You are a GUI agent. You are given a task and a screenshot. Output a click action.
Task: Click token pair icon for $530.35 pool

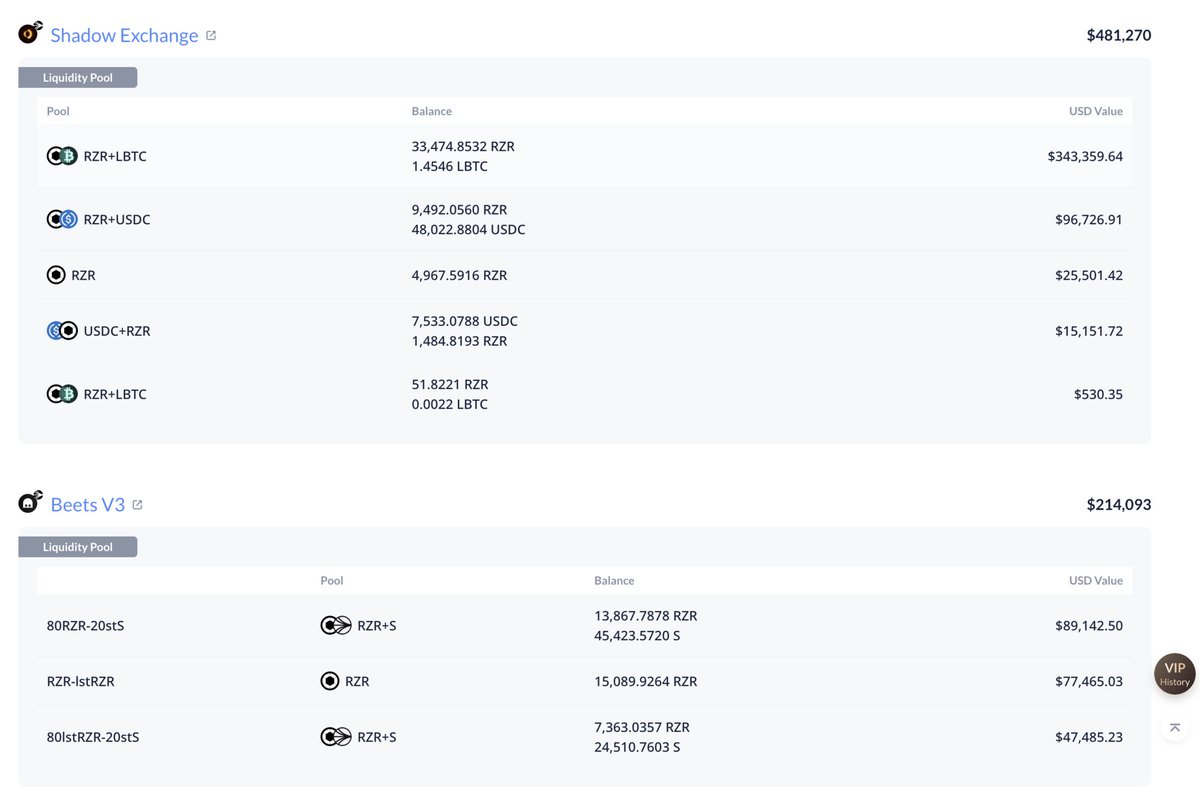62,394
